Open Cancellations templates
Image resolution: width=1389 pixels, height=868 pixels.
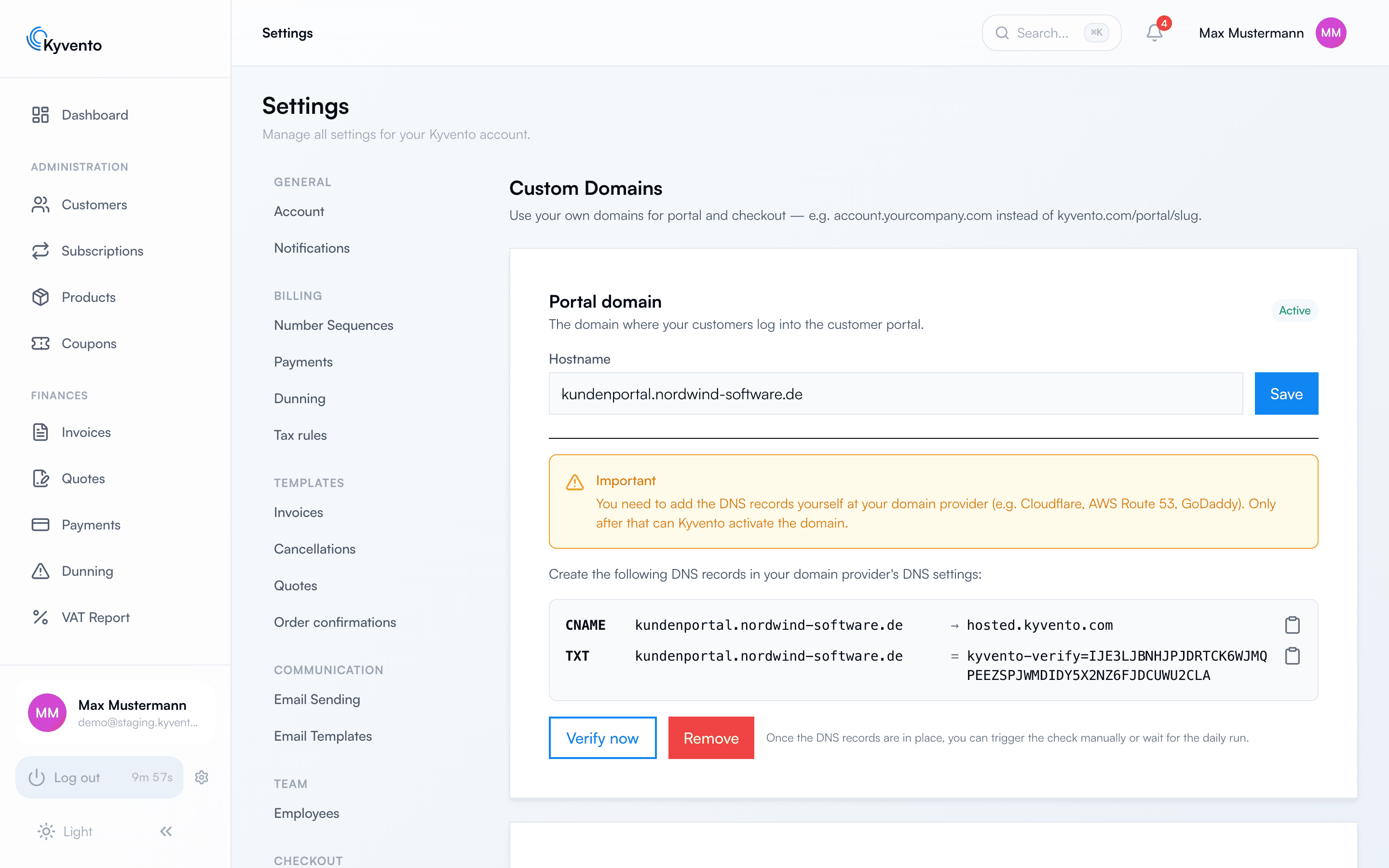coord(314,549)
